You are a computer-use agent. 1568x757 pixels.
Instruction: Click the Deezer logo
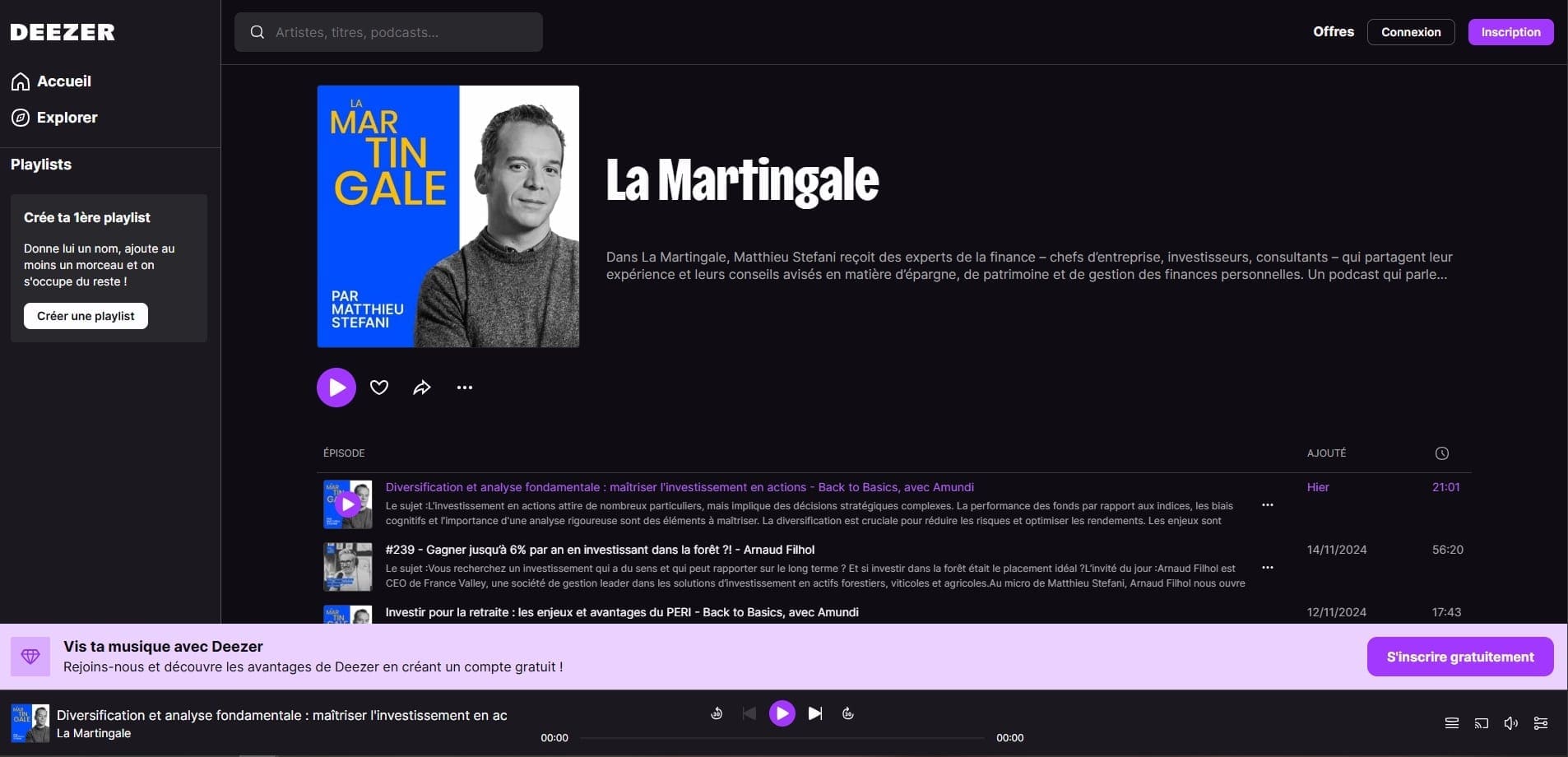pyautogui.click(x=63, y=32)
